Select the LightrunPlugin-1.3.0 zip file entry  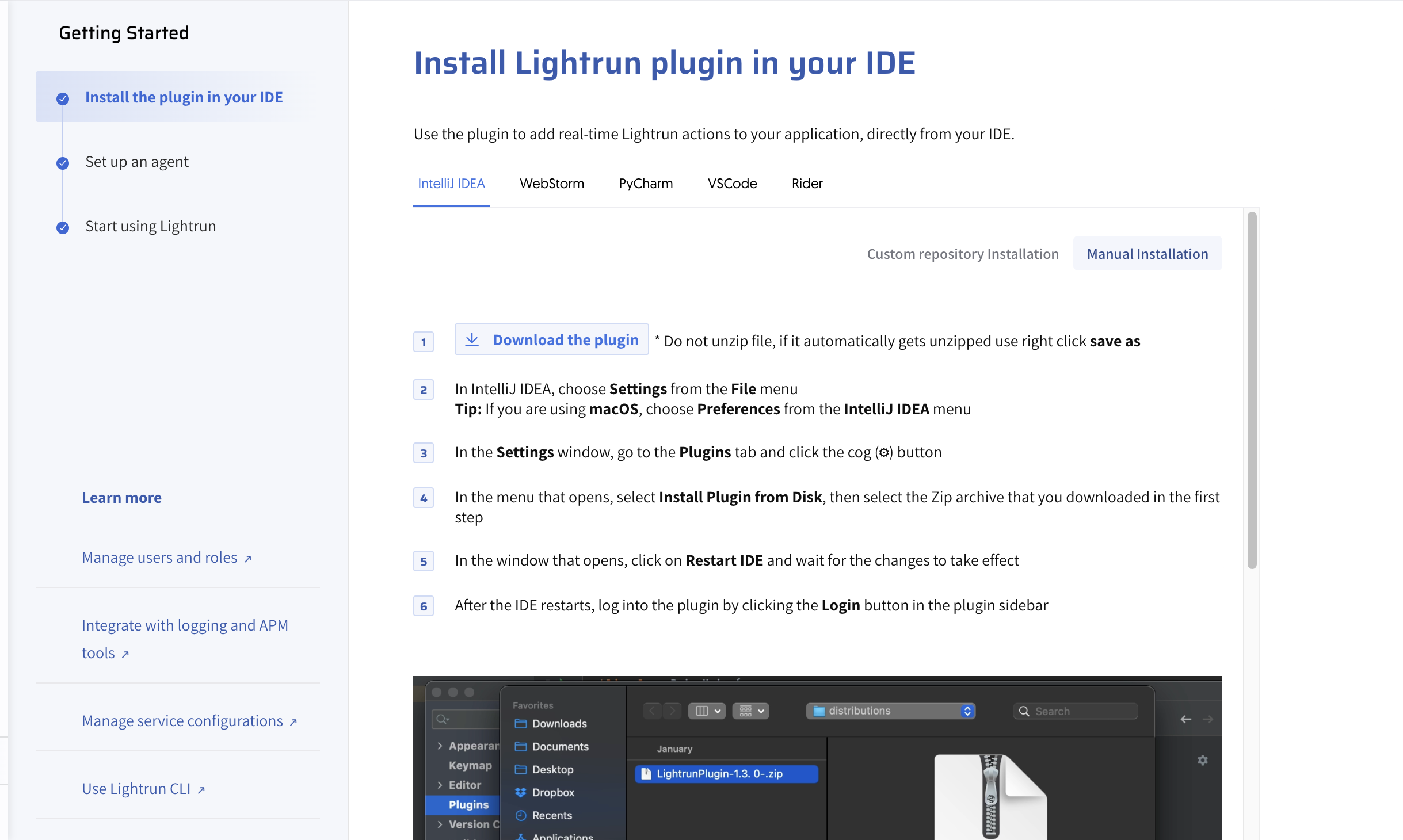726,774
